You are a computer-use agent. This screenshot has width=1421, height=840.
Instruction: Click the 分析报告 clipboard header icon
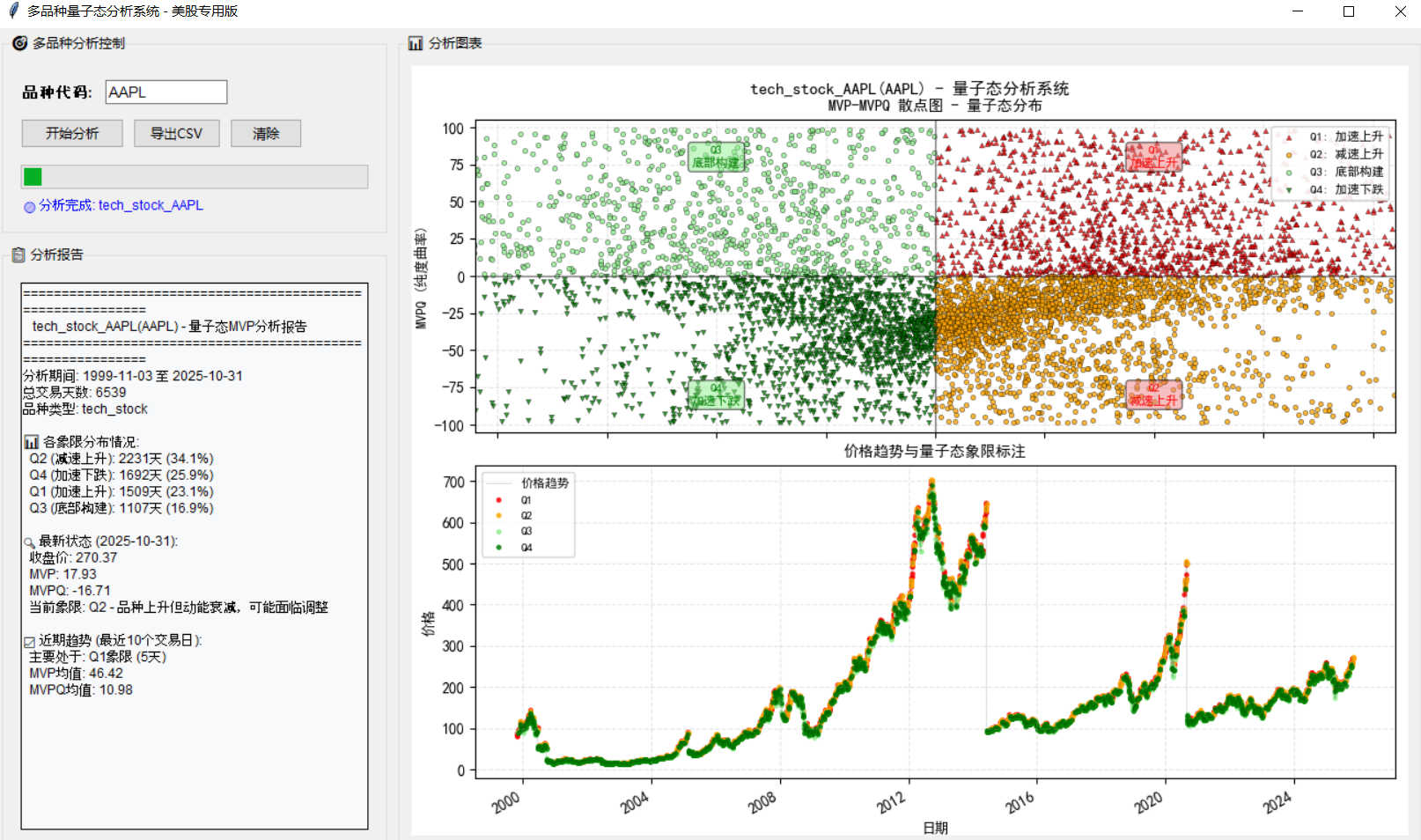point(18,254)
